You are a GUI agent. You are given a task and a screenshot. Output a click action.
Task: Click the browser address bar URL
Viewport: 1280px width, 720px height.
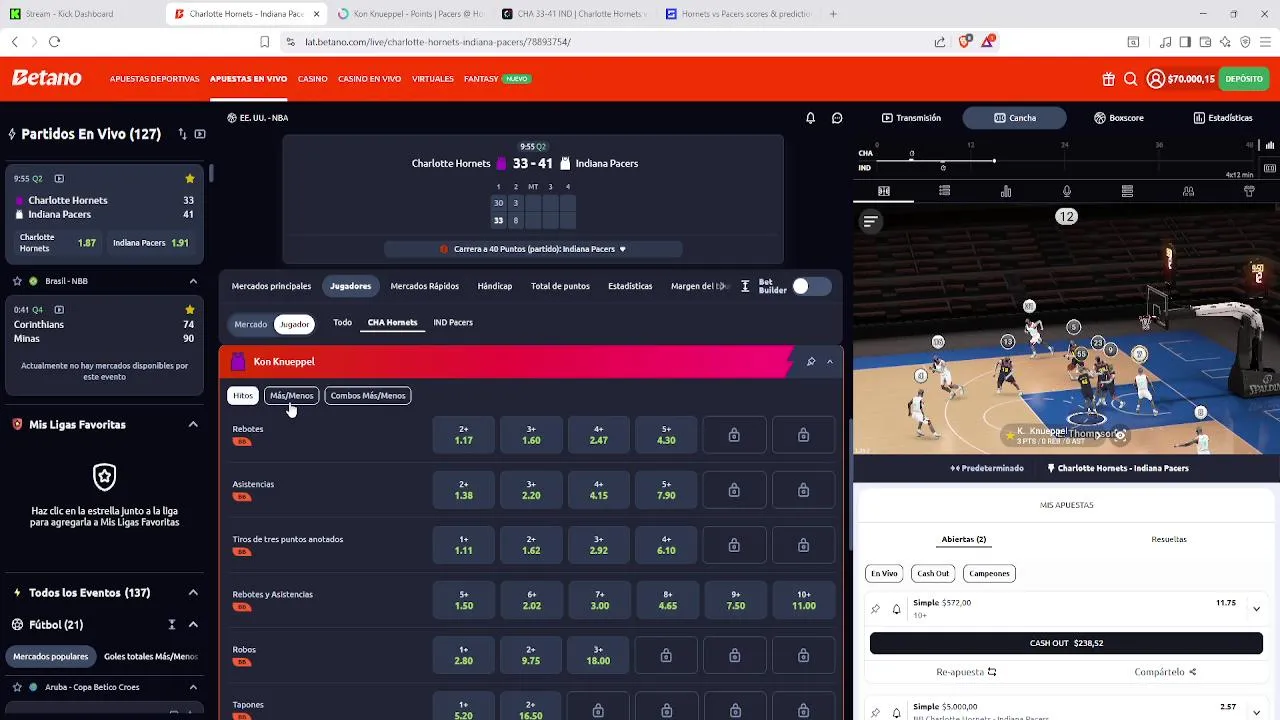pyautogui.click(x=438, y=42)
